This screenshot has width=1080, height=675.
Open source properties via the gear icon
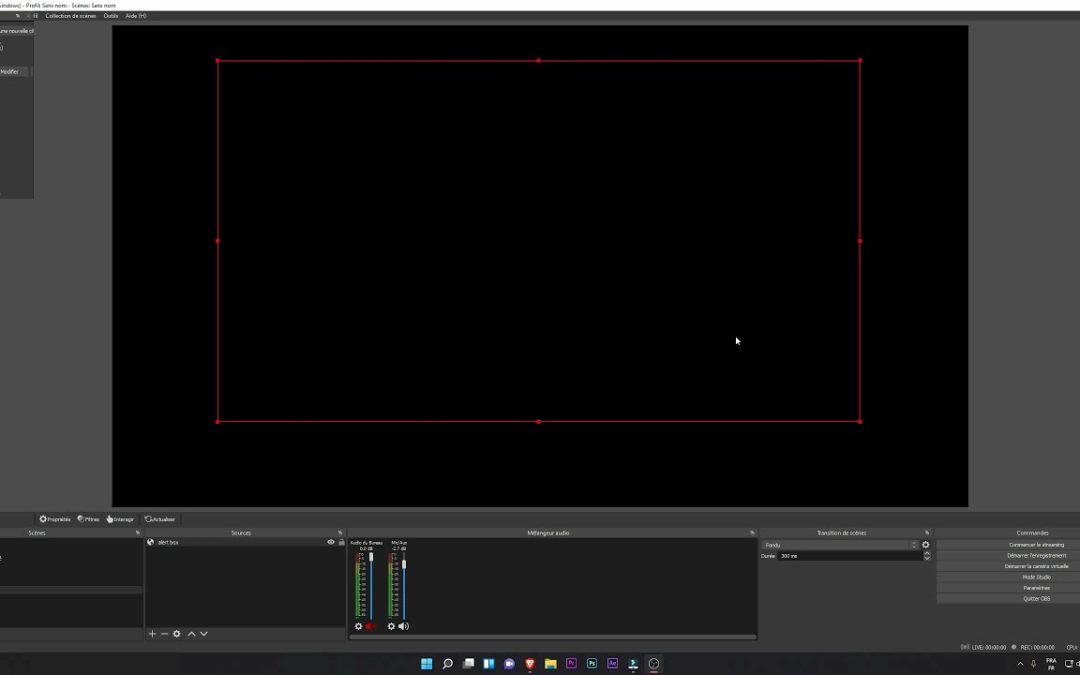tap(177, 634)
